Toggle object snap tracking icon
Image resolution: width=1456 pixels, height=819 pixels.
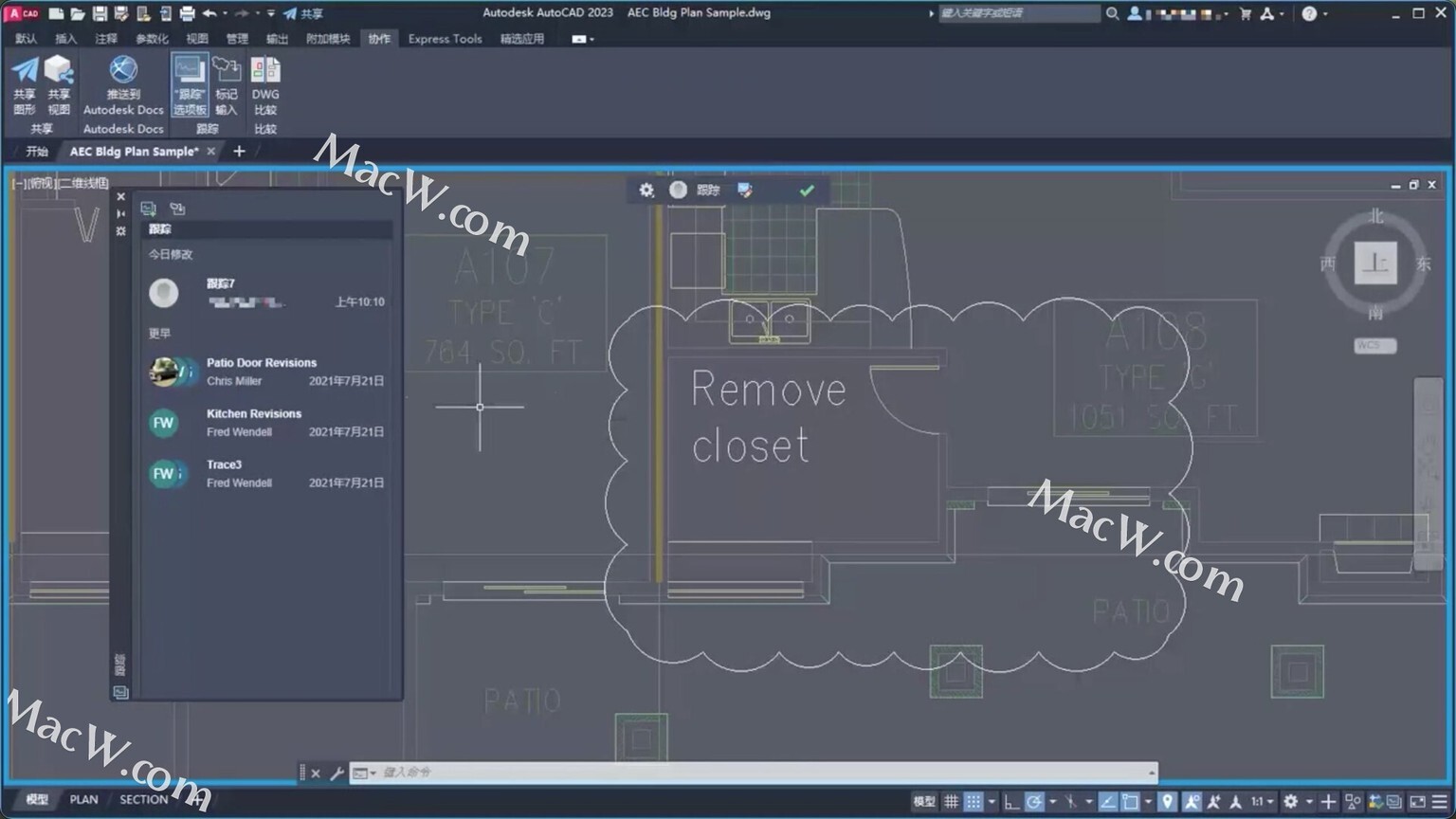(1107, 802)
